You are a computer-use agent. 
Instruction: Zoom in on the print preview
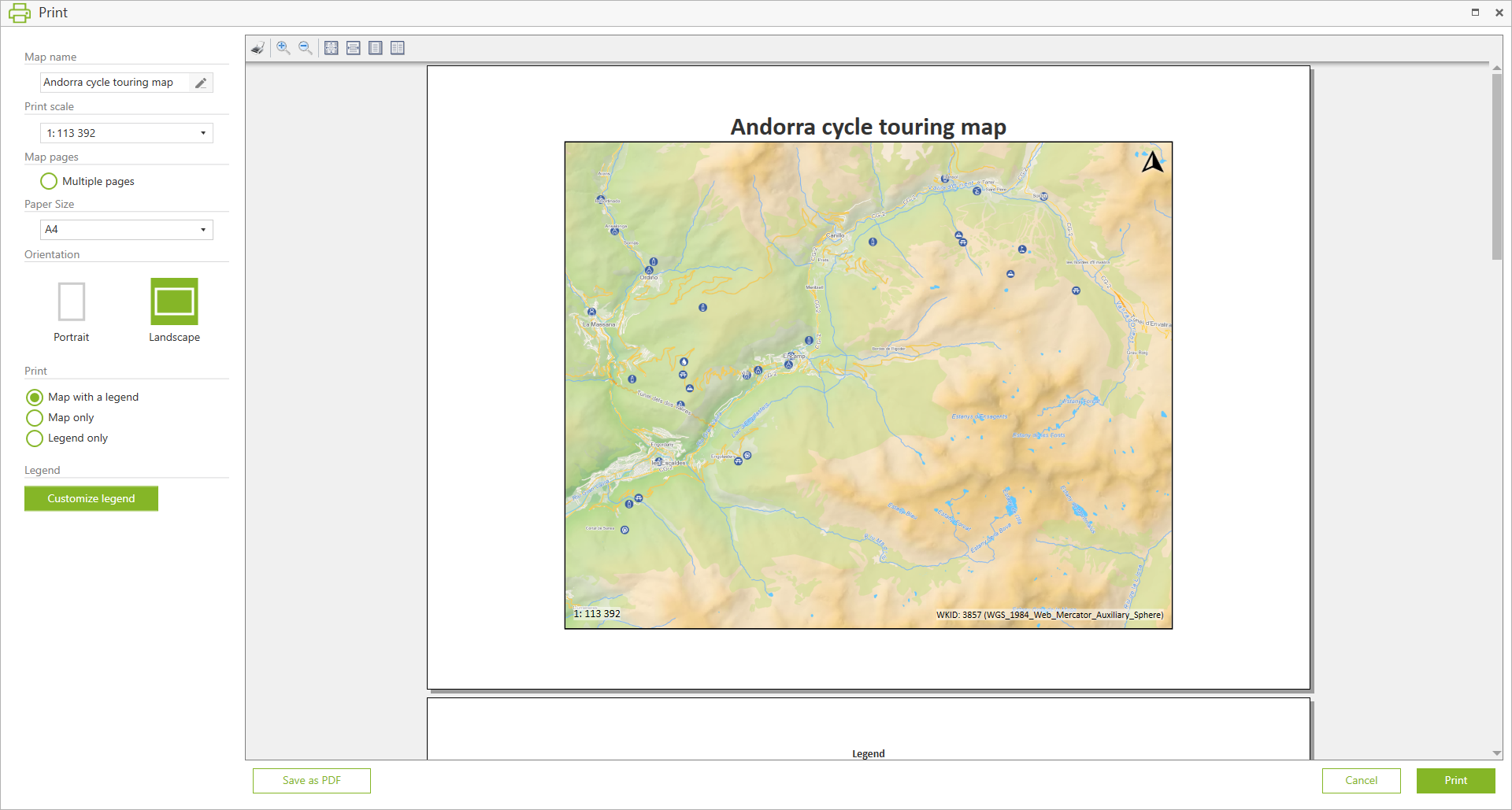[283, 48]
